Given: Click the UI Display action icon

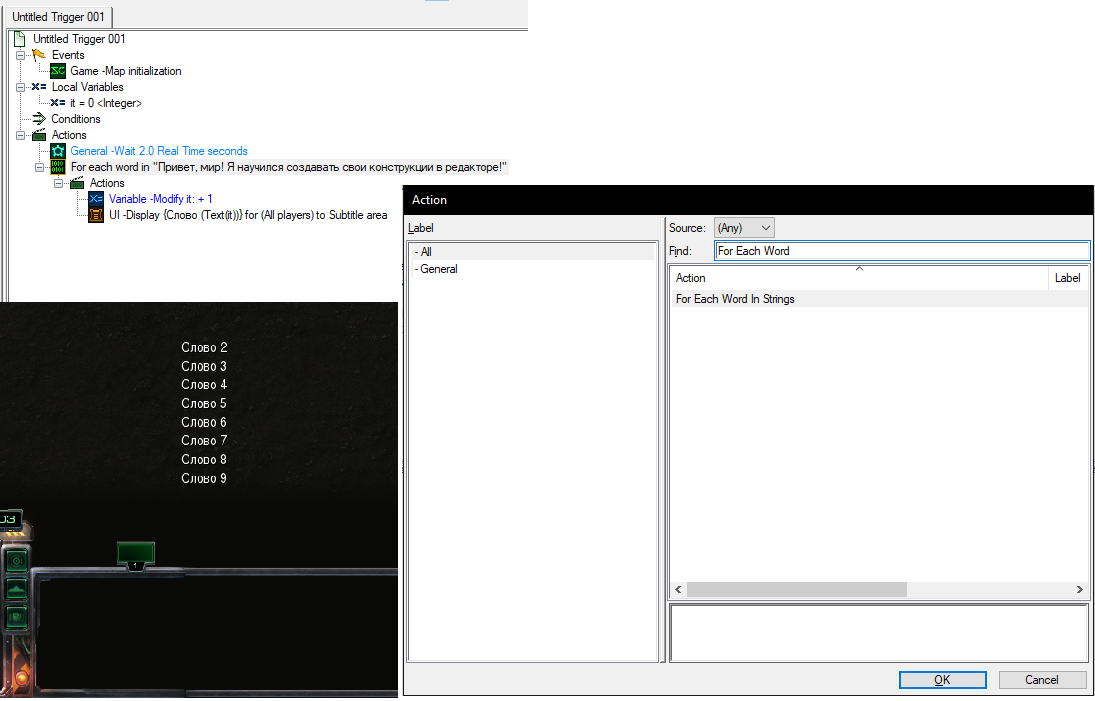Looking at the screenshot, I should point(96,215).
